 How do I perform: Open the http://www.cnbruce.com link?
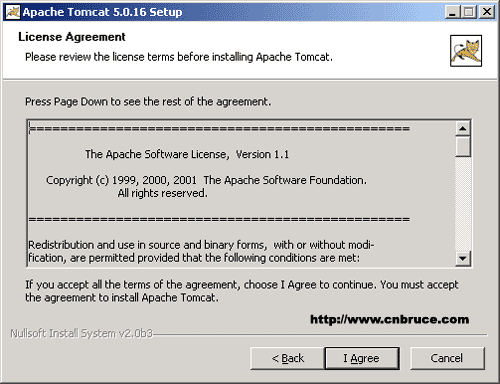point(390,320)
